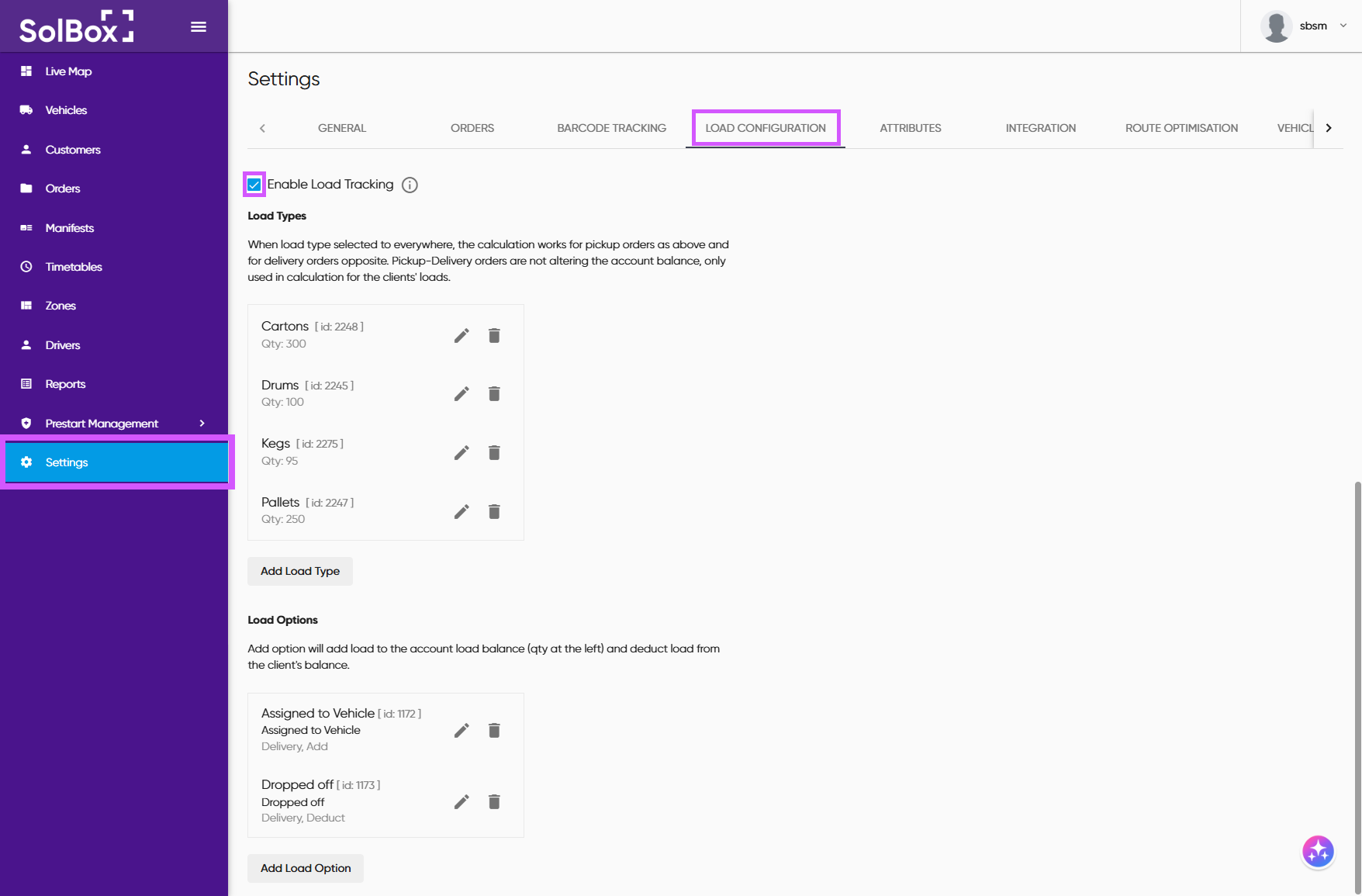
Task: Edit the Assigned to Vehicle load option
Action: 461,731
